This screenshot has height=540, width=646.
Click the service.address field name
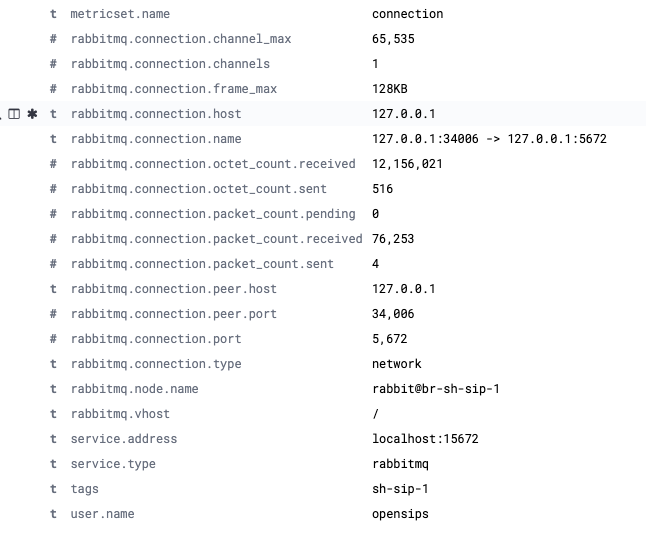point(124,439)
